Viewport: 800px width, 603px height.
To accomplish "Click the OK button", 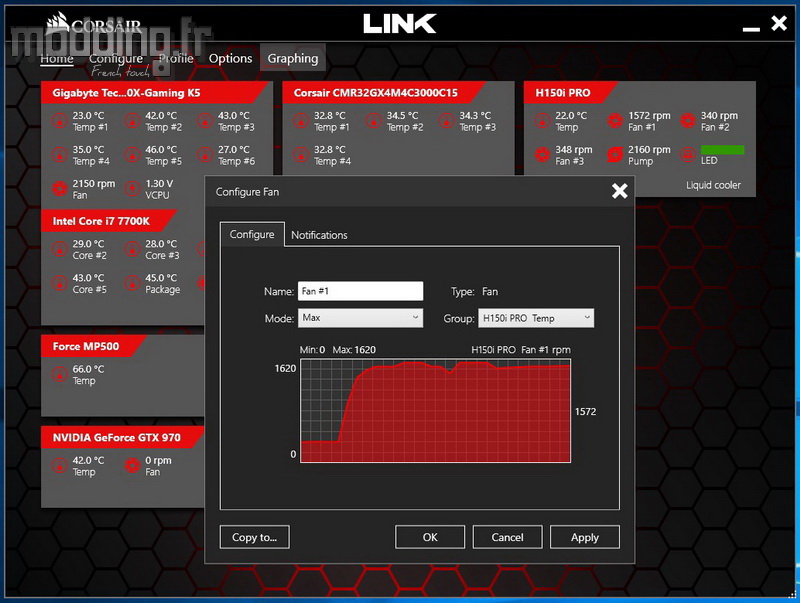I will pos(430,537).
